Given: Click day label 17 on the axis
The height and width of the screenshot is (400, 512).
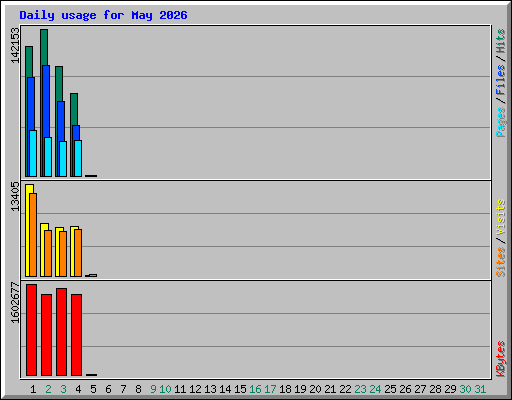Looking at the screenshot, I should tap(270, 389).
